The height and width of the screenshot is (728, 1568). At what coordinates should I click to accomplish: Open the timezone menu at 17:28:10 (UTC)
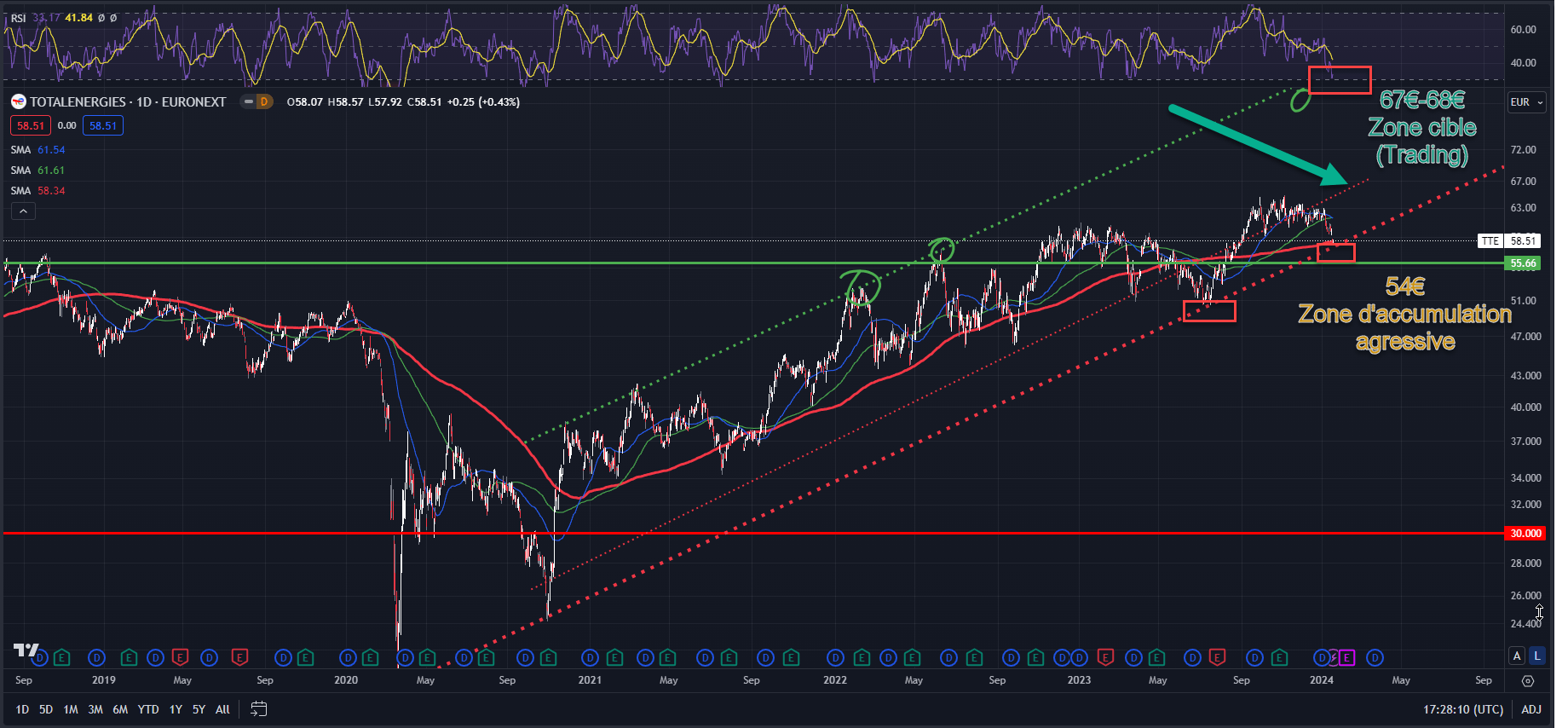[1463, 709]
